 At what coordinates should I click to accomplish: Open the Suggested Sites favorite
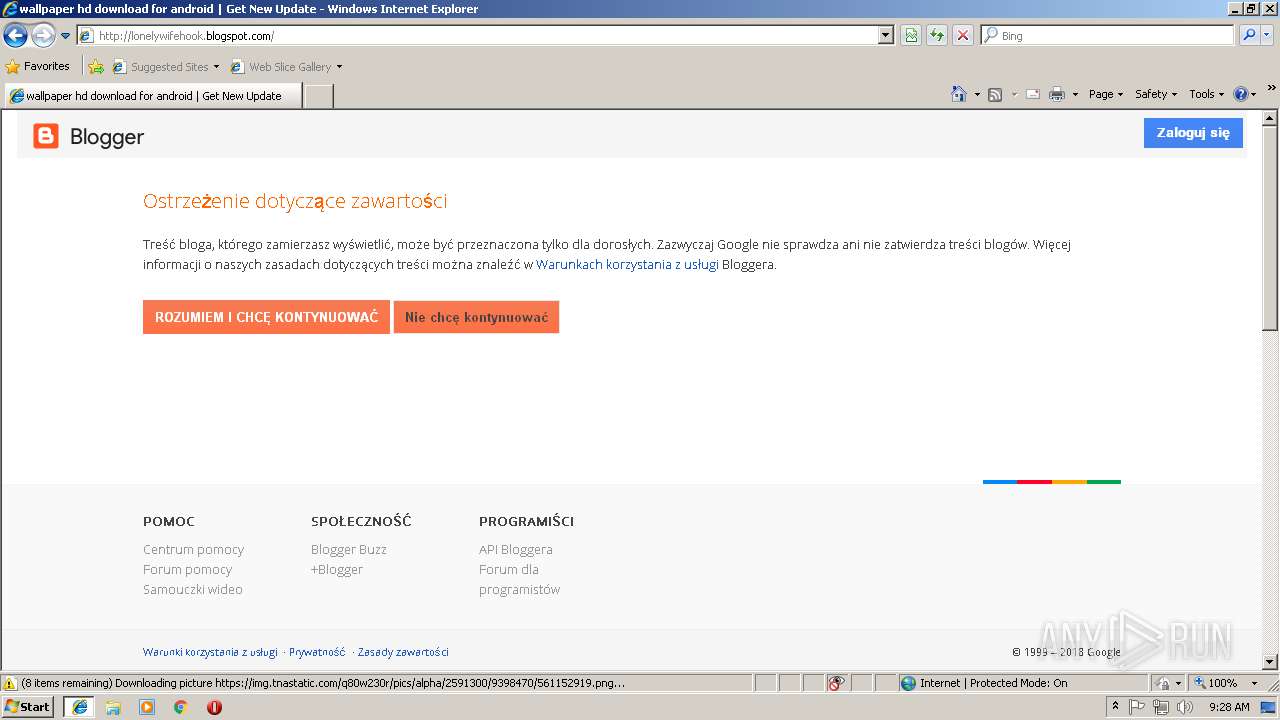point(165,67)
